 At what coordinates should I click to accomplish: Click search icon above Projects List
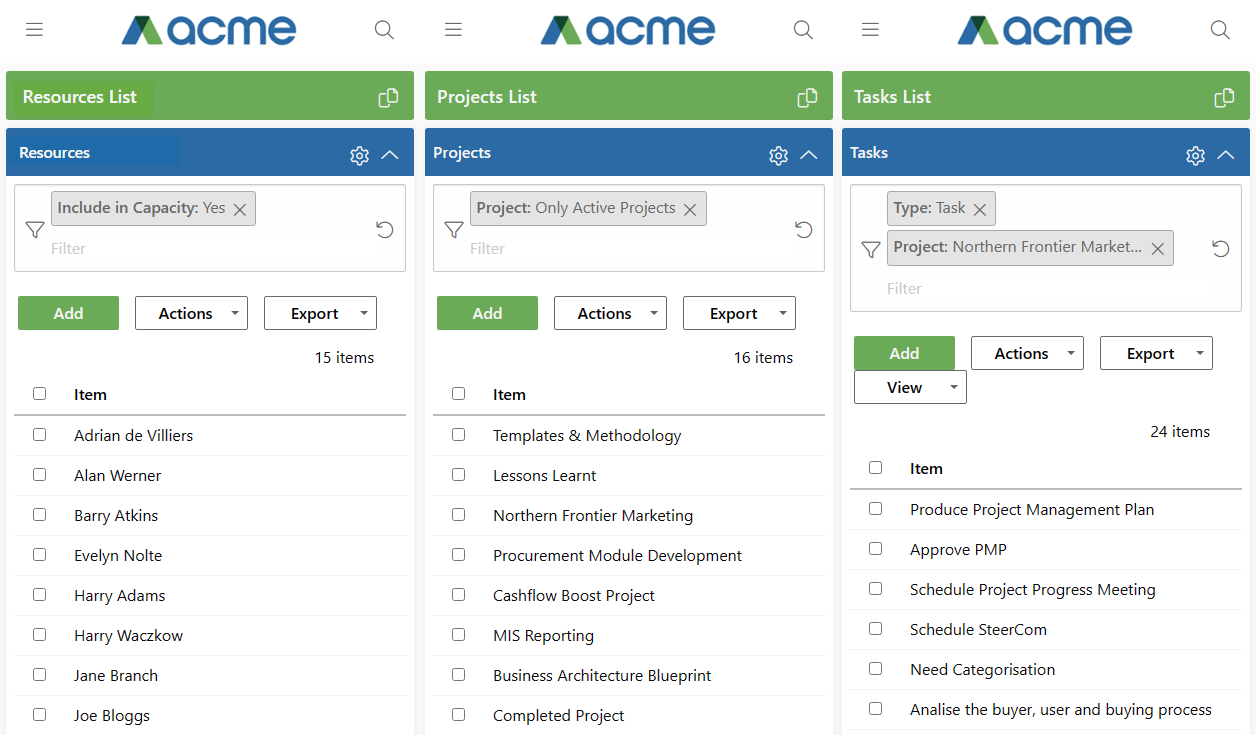pyautogui.click(x=803, y=30)
